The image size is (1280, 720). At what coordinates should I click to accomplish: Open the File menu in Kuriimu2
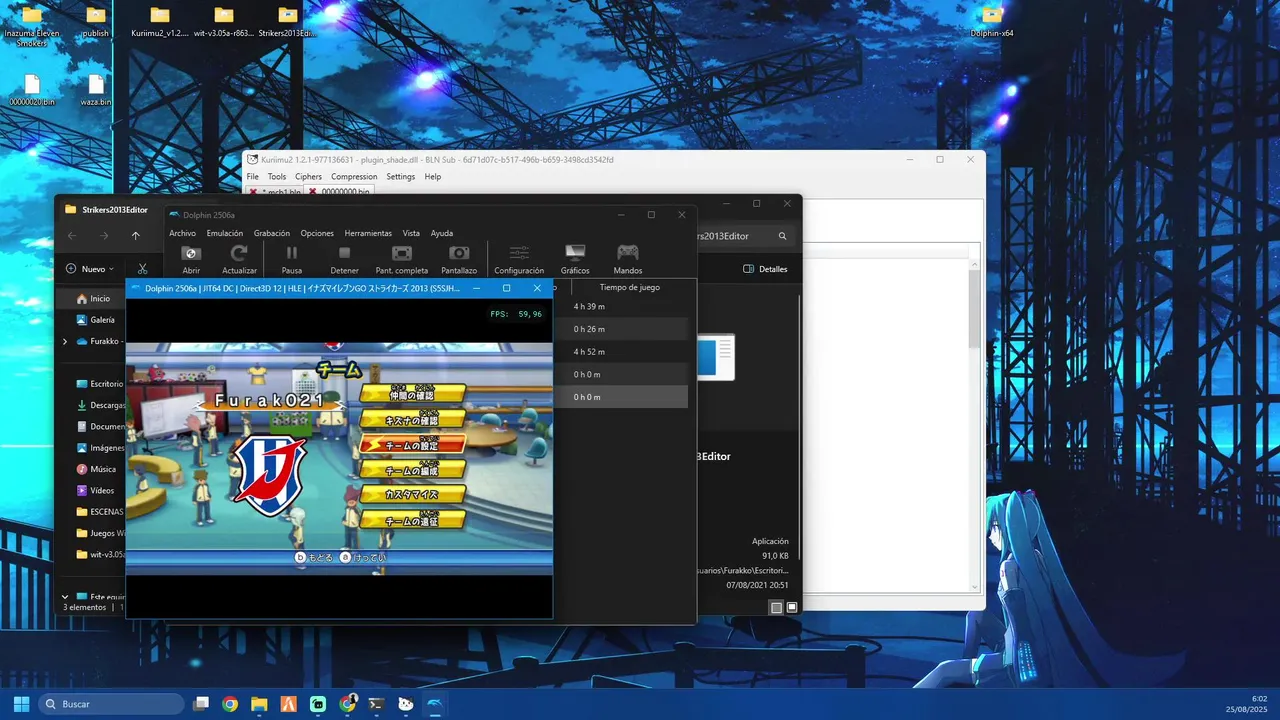click(253, 177)
